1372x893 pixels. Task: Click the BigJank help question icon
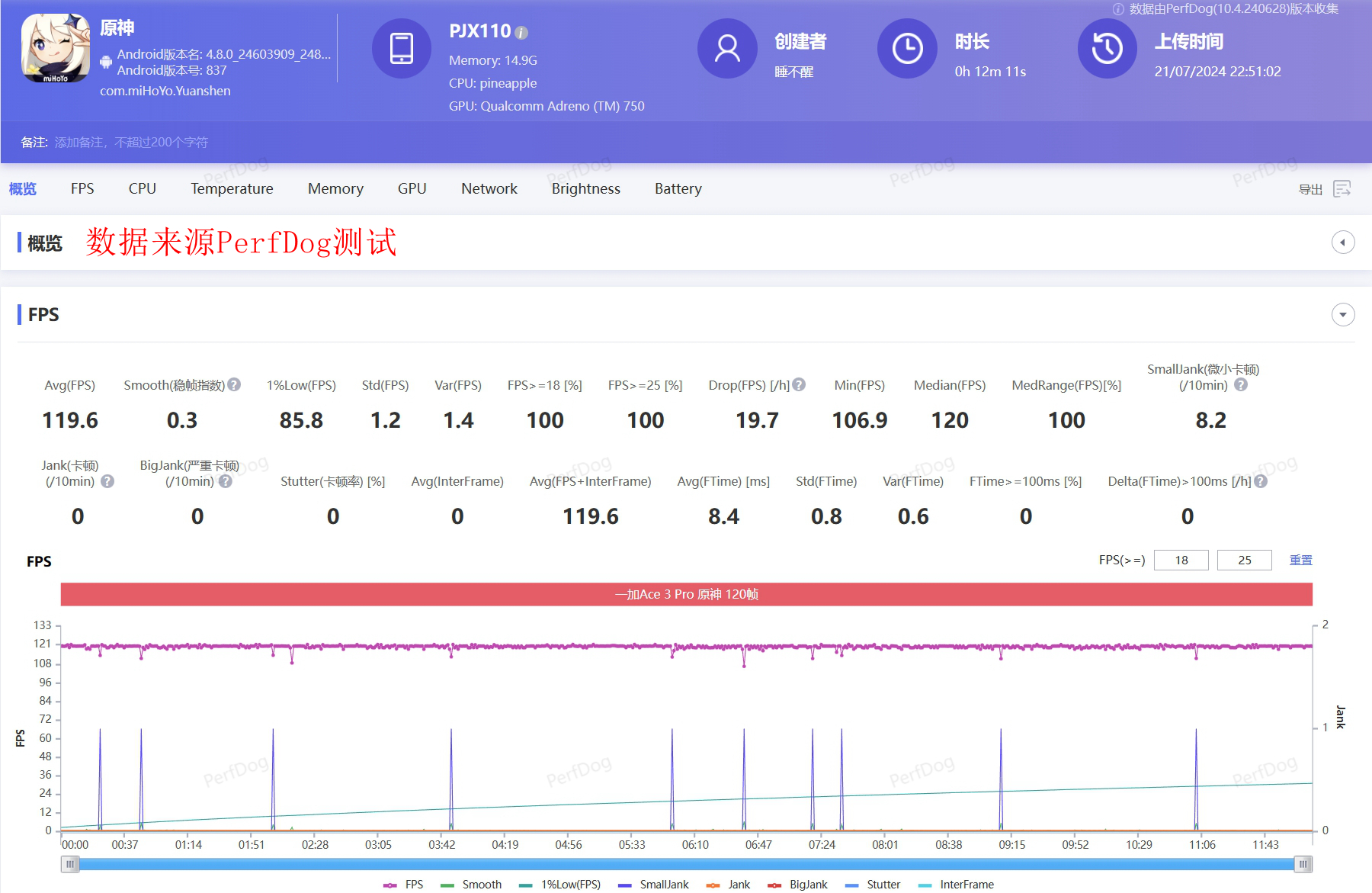point(226,481)
